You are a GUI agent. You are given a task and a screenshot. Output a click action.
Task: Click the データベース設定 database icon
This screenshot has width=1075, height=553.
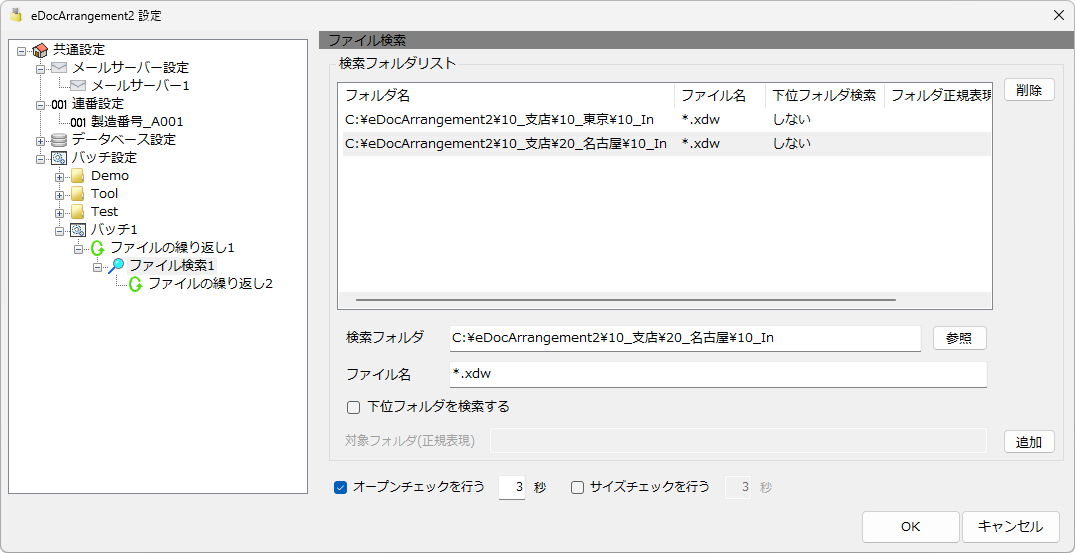[60, 140]
